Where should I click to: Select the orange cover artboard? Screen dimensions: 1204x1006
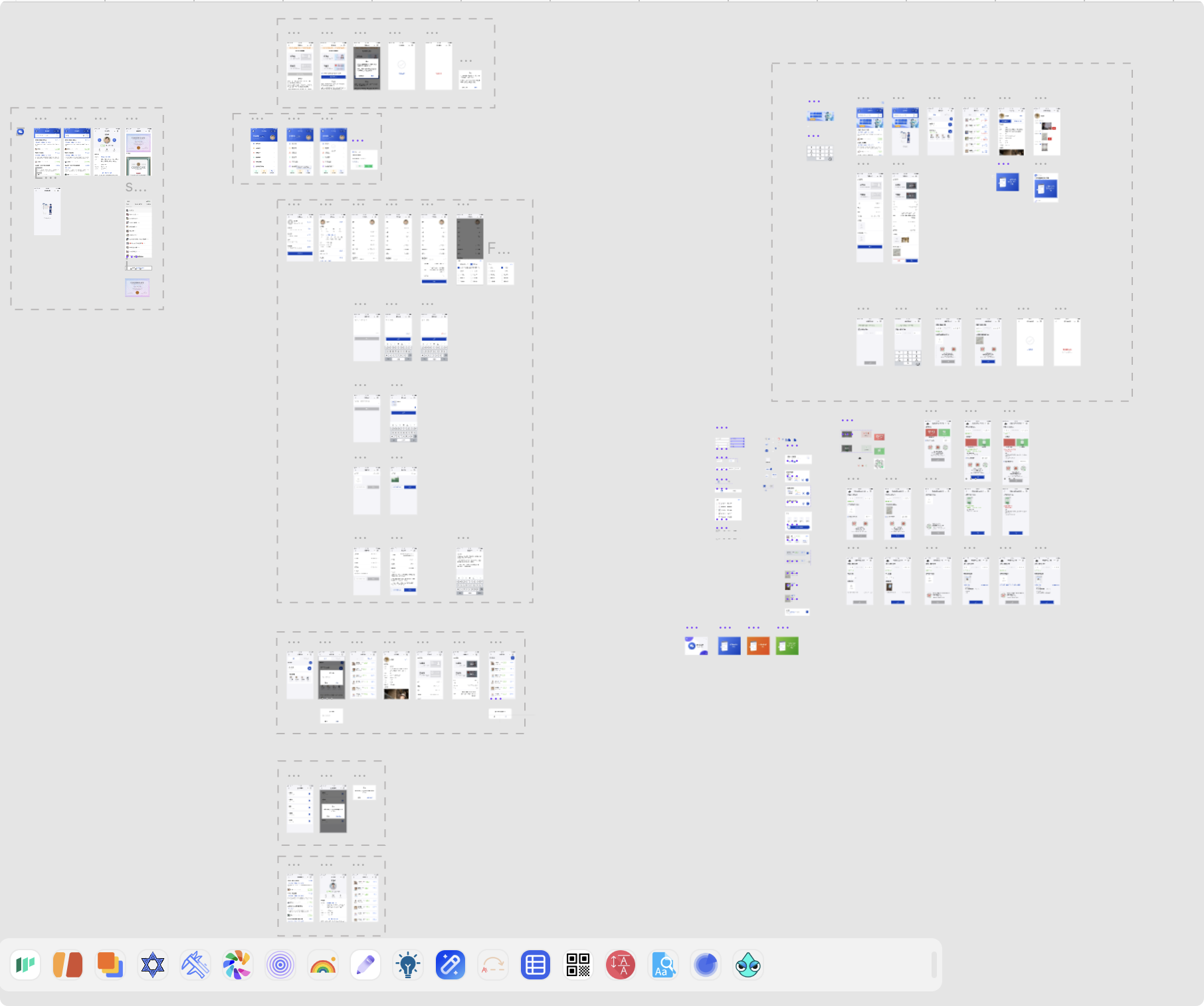coord(758,646)
